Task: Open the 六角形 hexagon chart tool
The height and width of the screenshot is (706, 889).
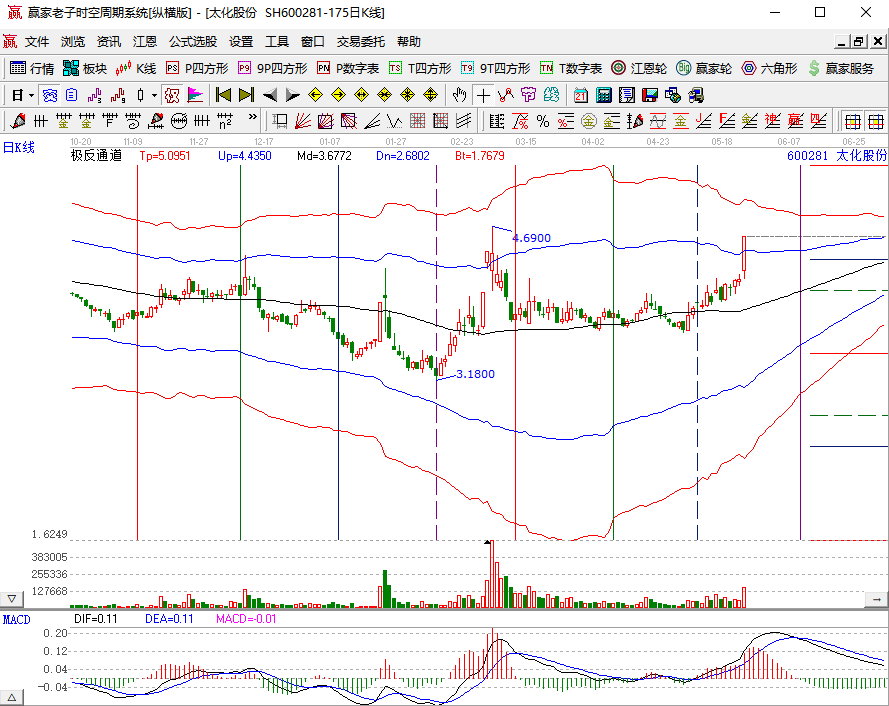Action: click(769, 68)
